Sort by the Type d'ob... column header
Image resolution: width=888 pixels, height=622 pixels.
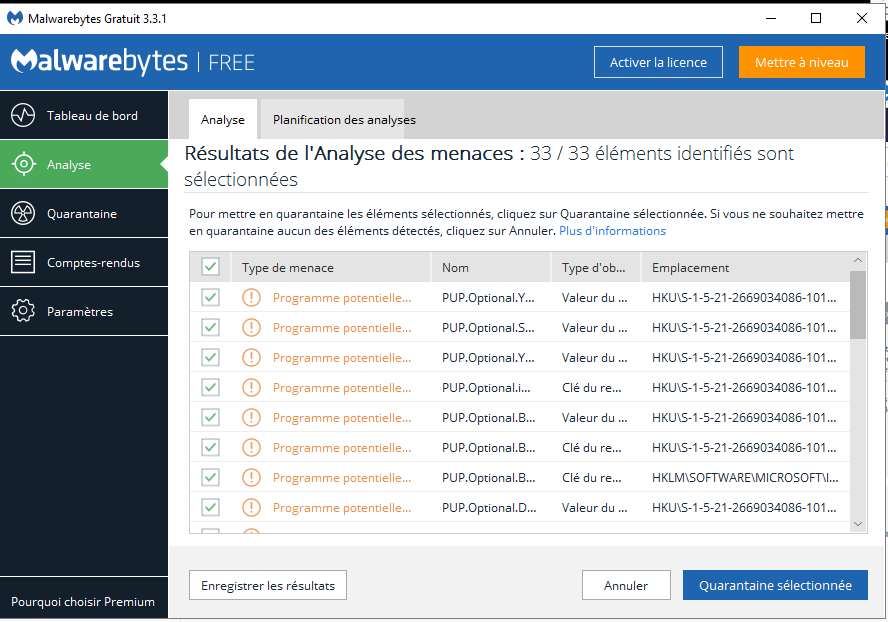click(x=596, y=267)
